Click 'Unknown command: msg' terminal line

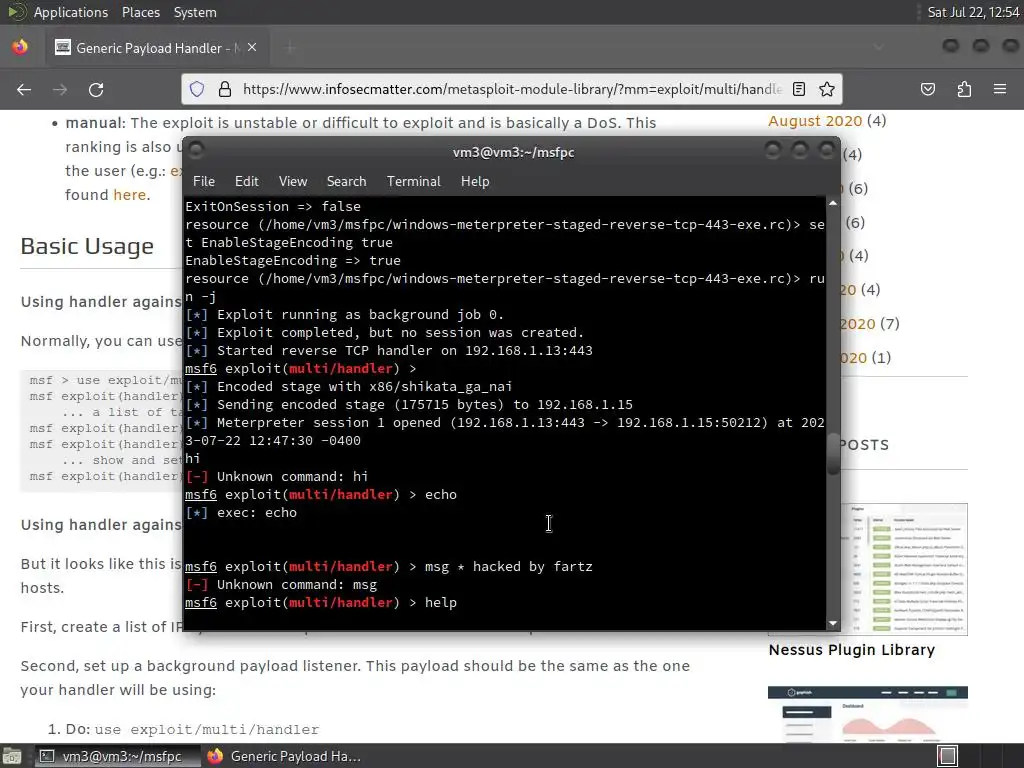pos(281,584)
